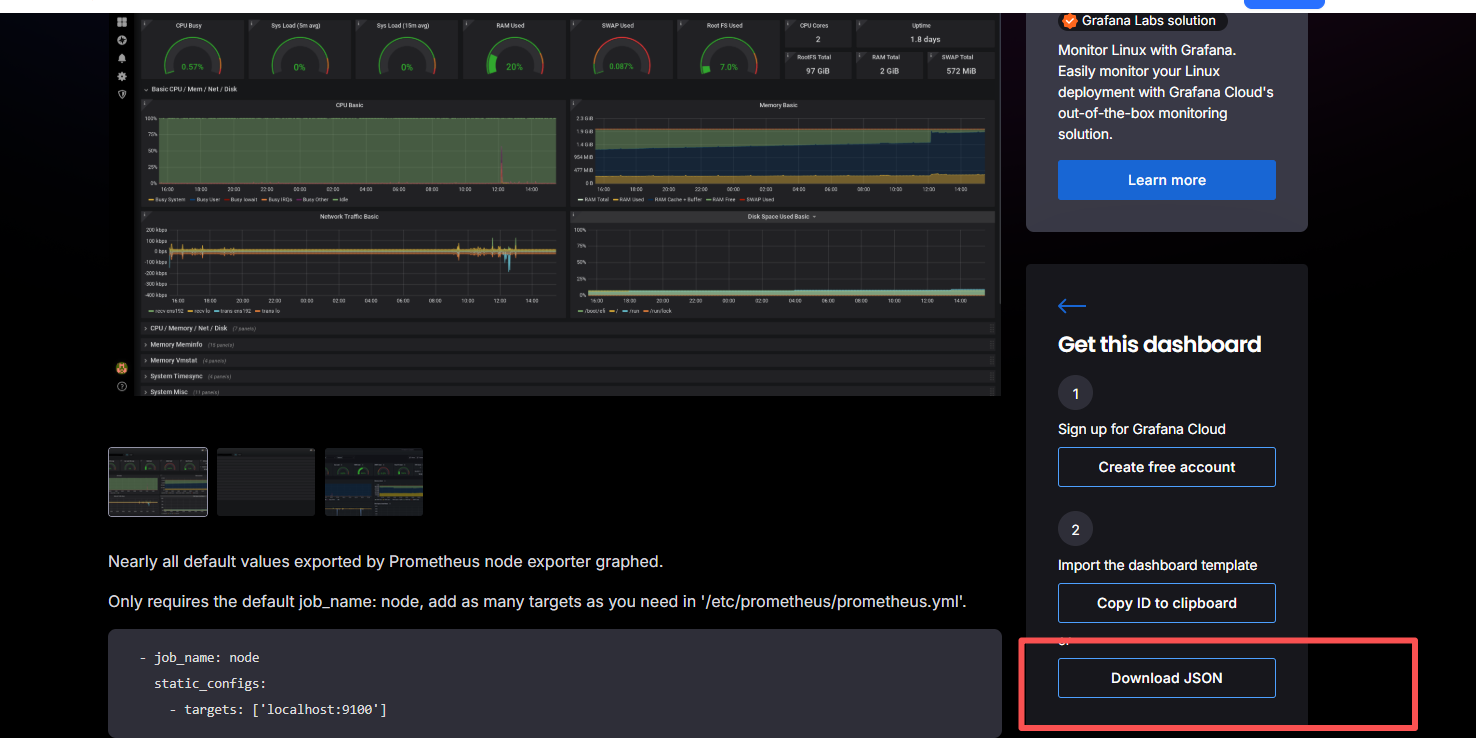Image resolution: width=1476 pixels, height=738 pixels.
Task: Click the SWAP Used gauge showing 0.087%
Action: [x=621, y=56]
